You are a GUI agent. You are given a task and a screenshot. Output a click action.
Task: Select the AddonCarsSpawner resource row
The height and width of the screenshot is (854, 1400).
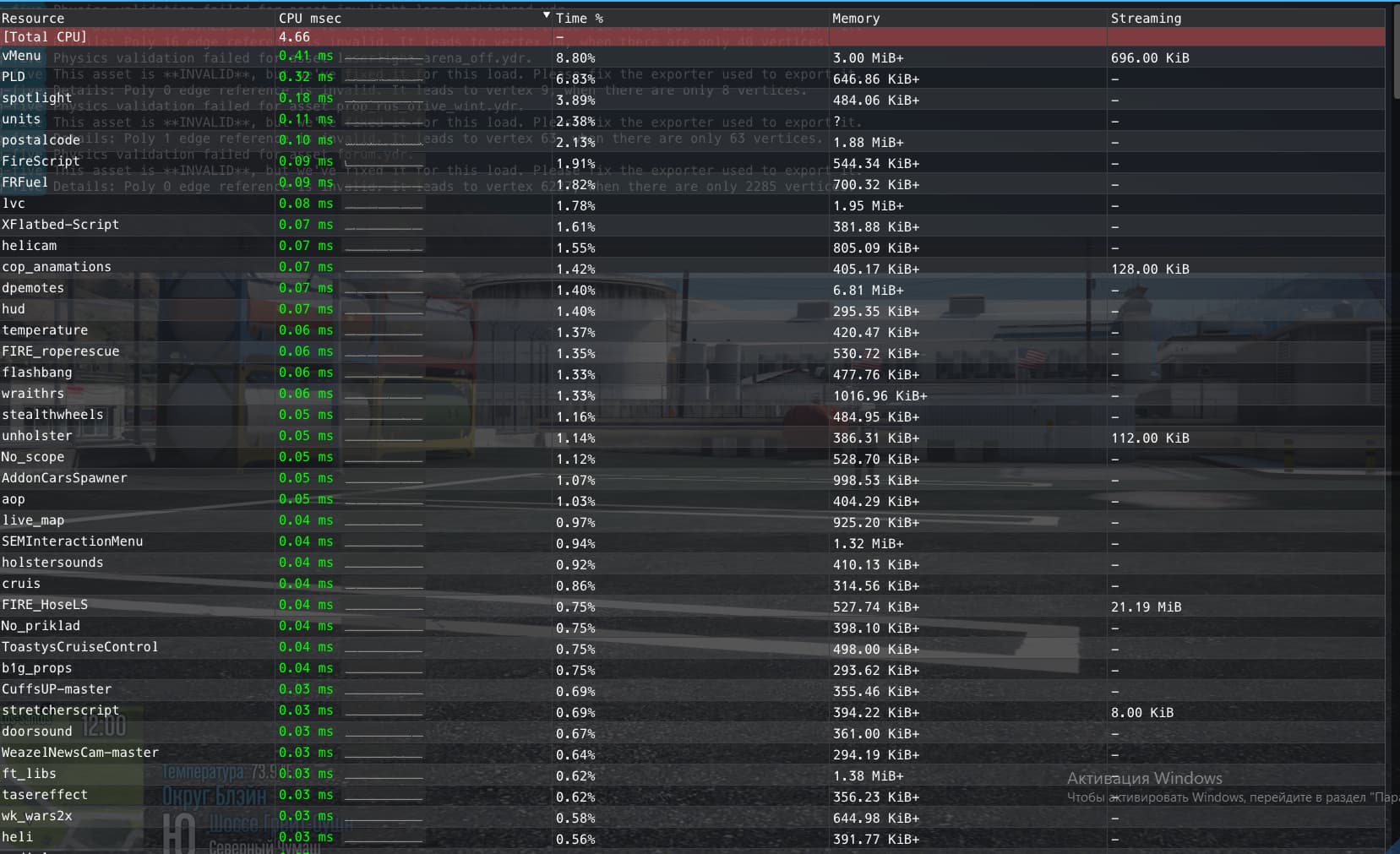[x=65, y=477]
